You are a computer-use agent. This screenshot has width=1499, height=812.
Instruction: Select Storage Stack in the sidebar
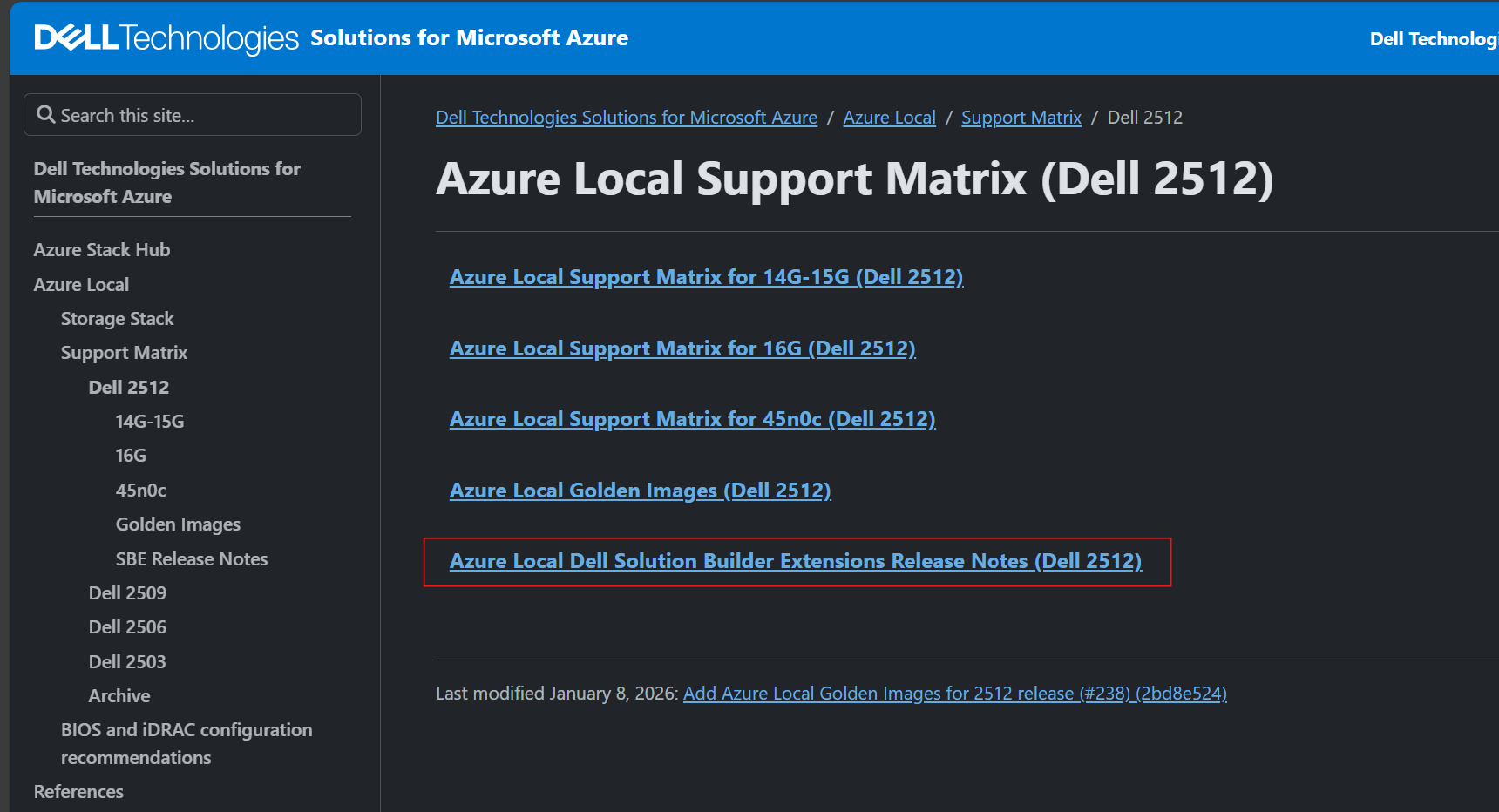(117, 318)
